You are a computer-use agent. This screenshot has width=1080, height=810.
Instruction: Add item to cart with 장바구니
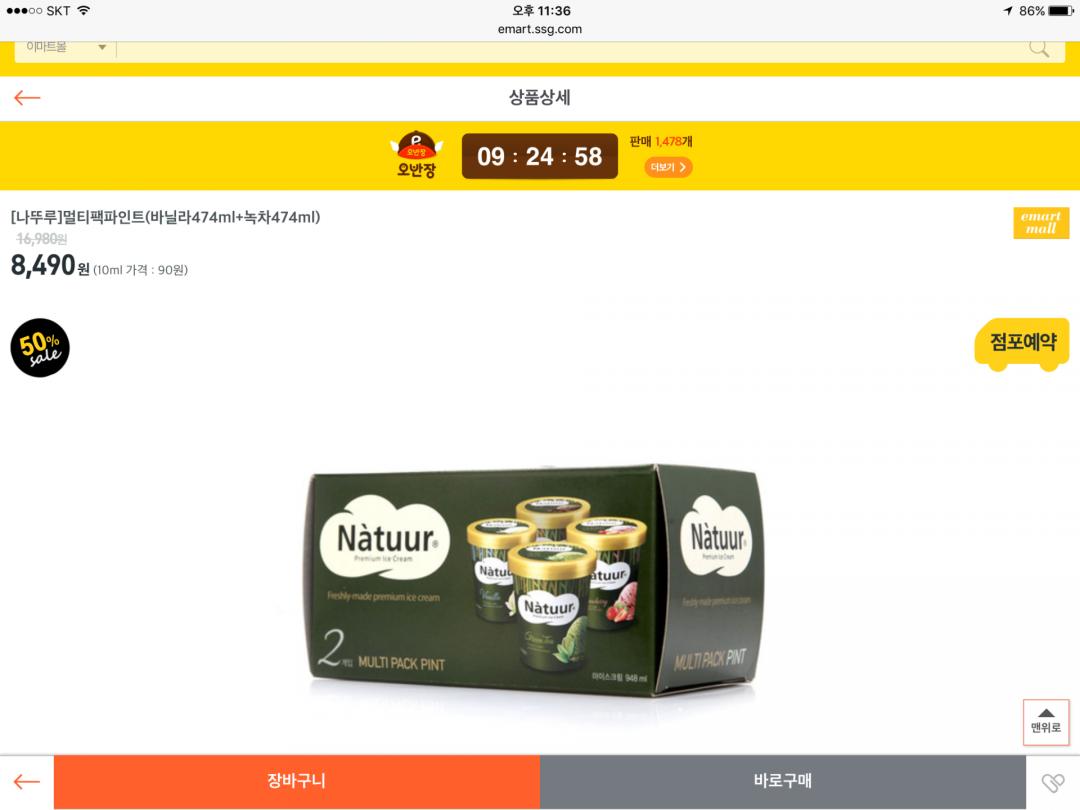tap(297, 781)
